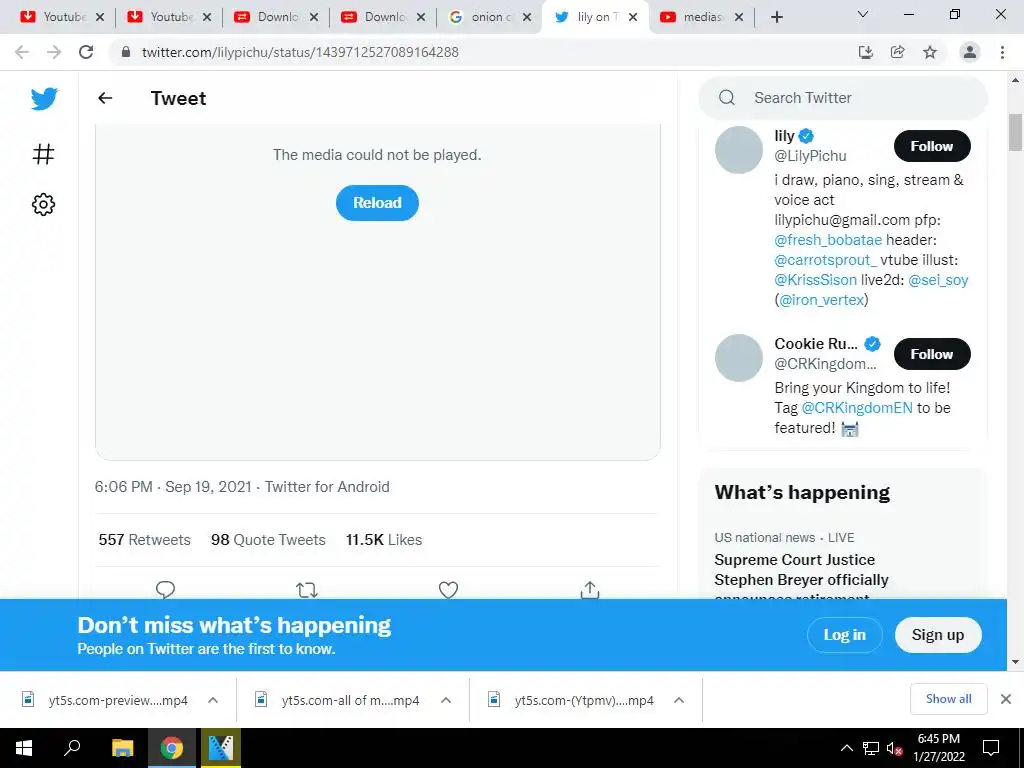Click the retweet icon under the tweet
Image resolution: width=1024 pixels, height=768 pixels.
[x=306, y=590]
